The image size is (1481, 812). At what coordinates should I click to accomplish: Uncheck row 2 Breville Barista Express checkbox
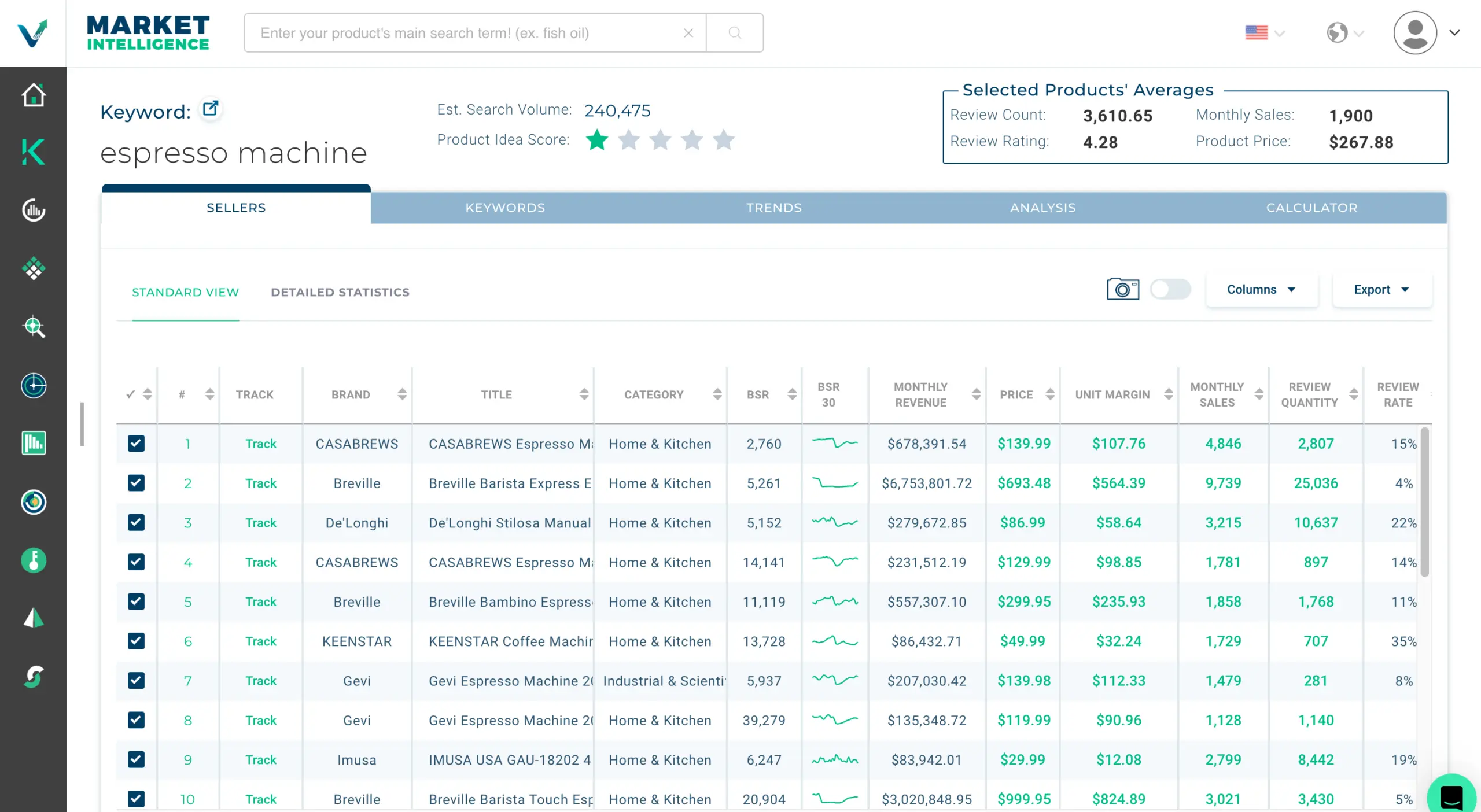click(136, 483)
